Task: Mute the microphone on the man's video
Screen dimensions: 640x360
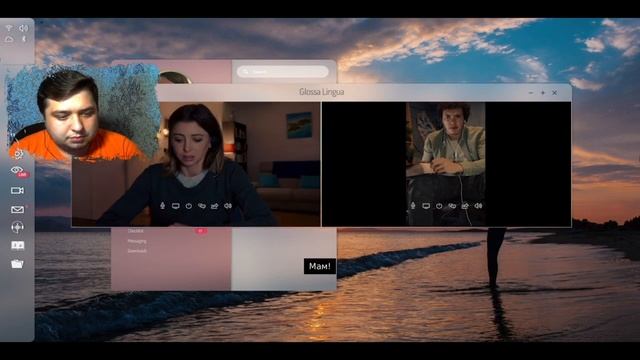Action: pyautogui.click(x=413, y=206)
